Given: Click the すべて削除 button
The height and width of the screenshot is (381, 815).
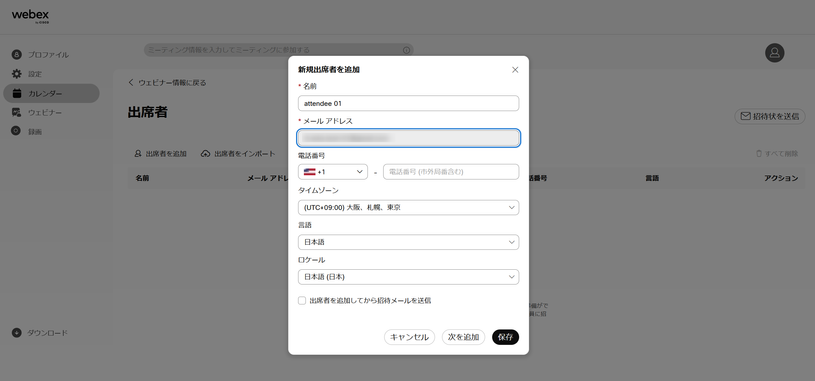Looking at the screenshot, I should tap(777, 154).
